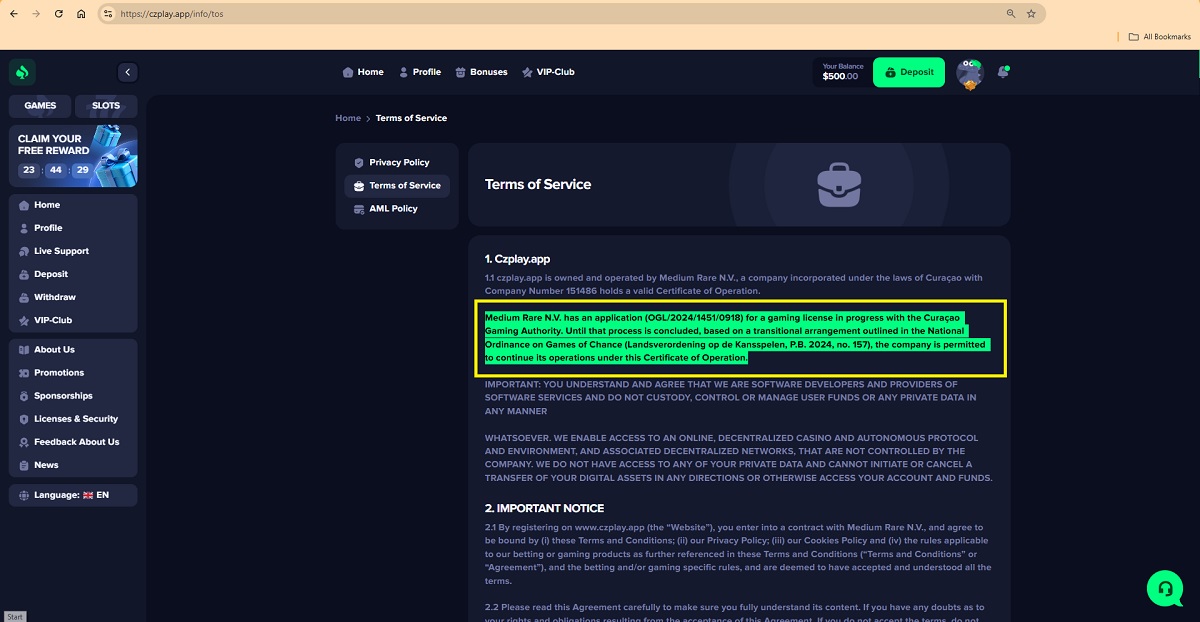The image size is (1200, 622).
Task: Open VIP-Club in the top navigation
Action: click(x=547, y=72)
